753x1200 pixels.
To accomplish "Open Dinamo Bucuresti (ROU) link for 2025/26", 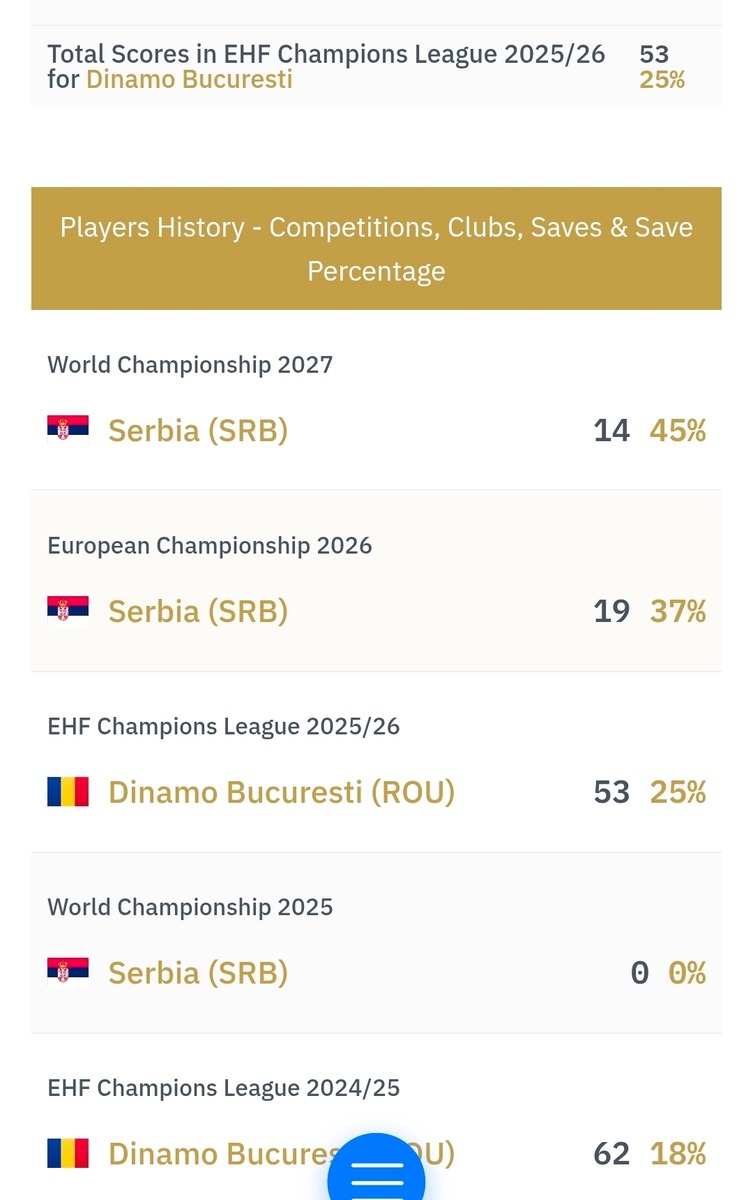I will click(282, 792).
